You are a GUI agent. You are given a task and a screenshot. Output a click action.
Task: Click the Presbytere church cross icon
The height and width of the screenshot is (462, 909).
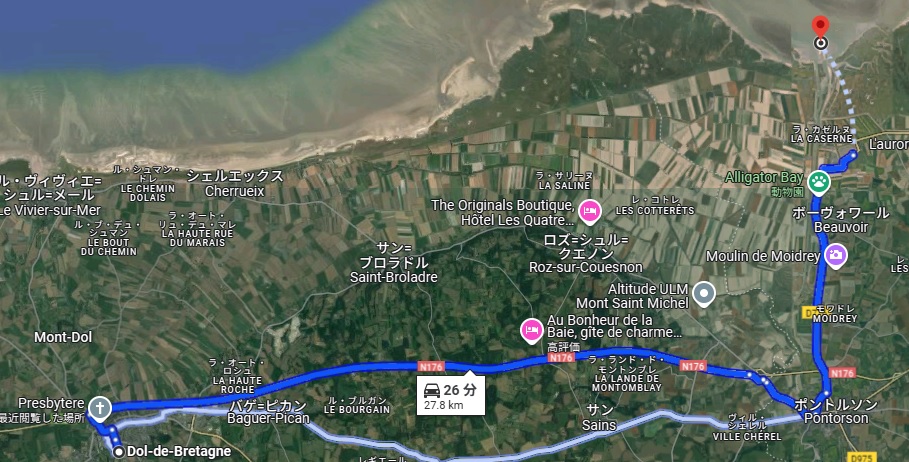click(100, 408)
